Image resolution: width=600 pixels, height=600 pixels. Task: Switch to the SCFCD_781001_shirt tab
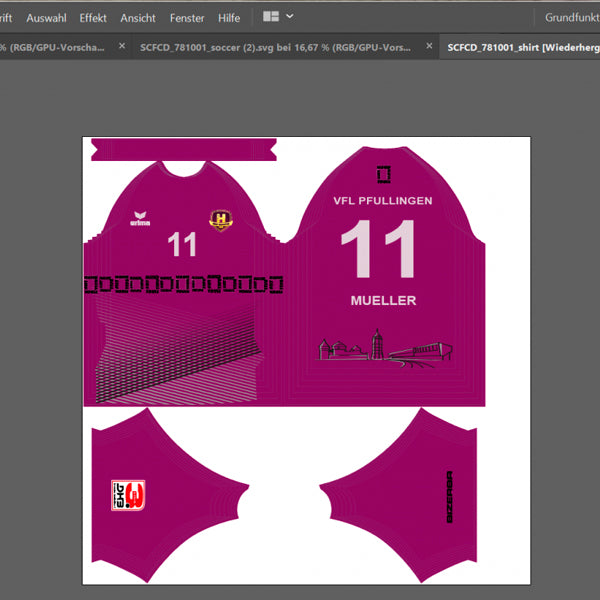520,46
